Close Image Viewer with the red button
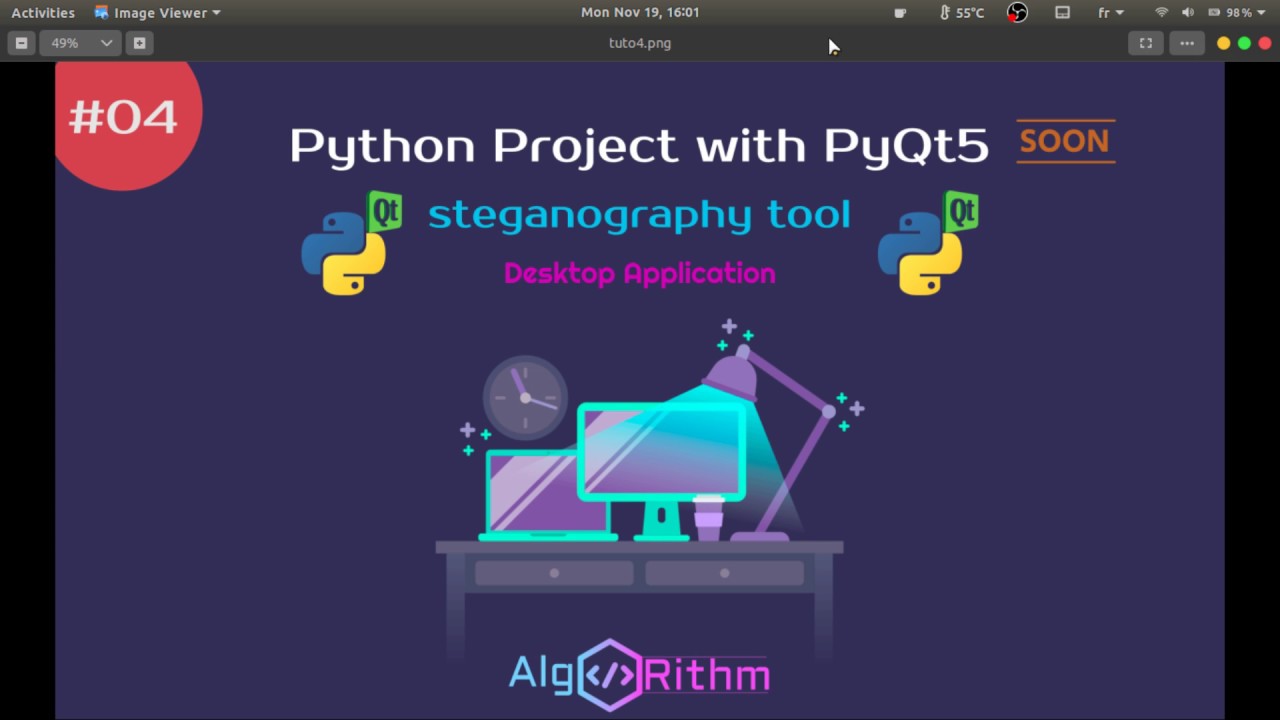 point(1265,43)
